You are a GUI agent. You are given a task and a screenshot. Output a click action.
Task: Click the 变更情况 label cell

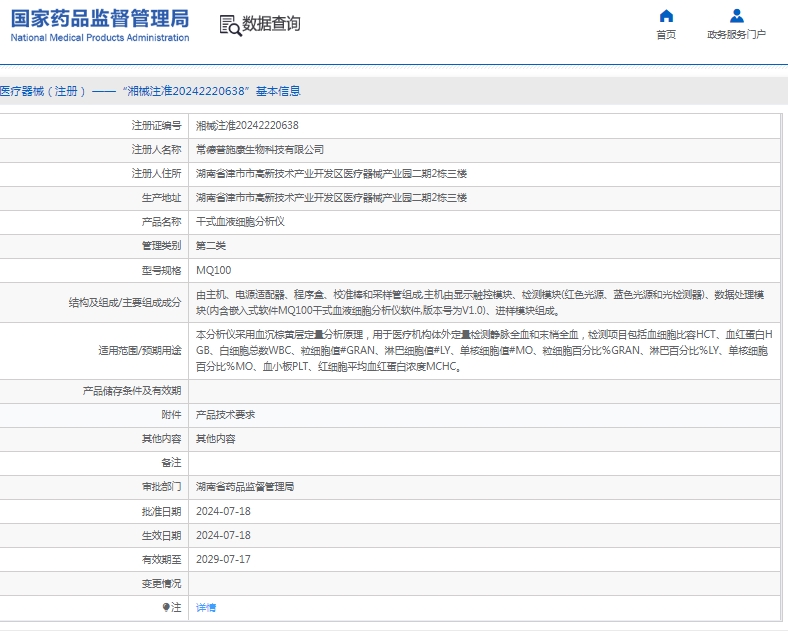[x=94, y=584]
